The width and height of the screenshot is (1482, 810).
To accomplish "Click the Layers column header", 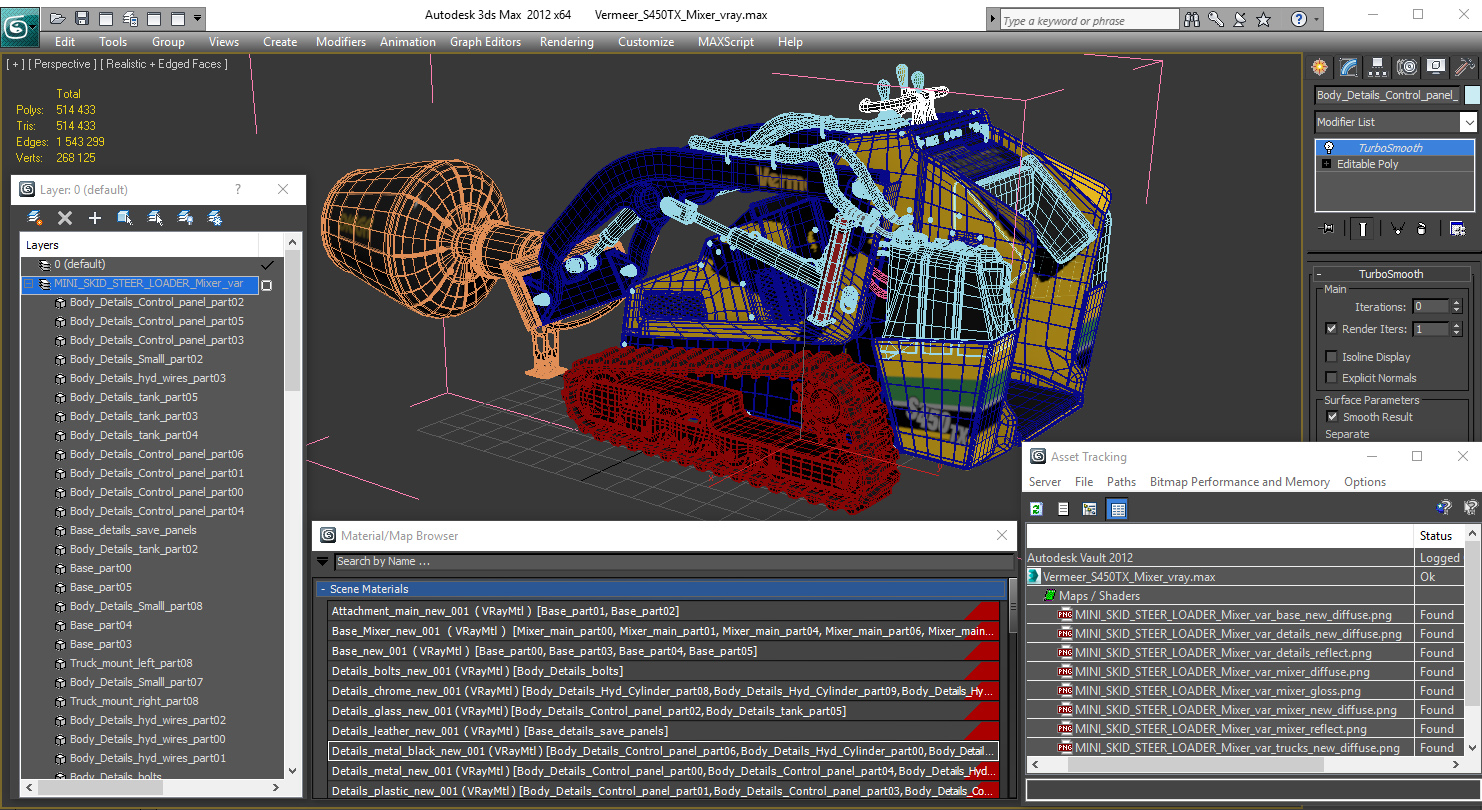I will [x=140, y=245].
